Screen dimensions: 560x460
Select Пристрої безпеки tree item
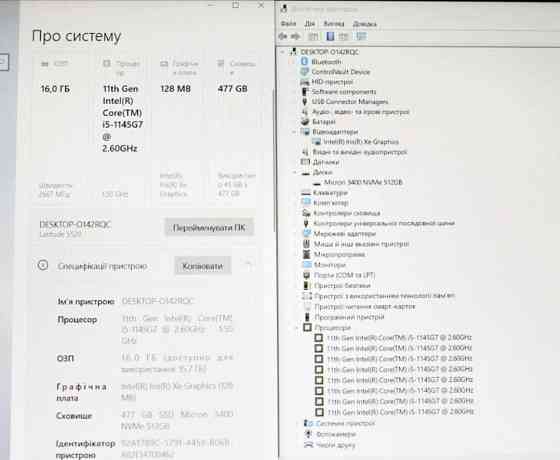tap(342, 285)
